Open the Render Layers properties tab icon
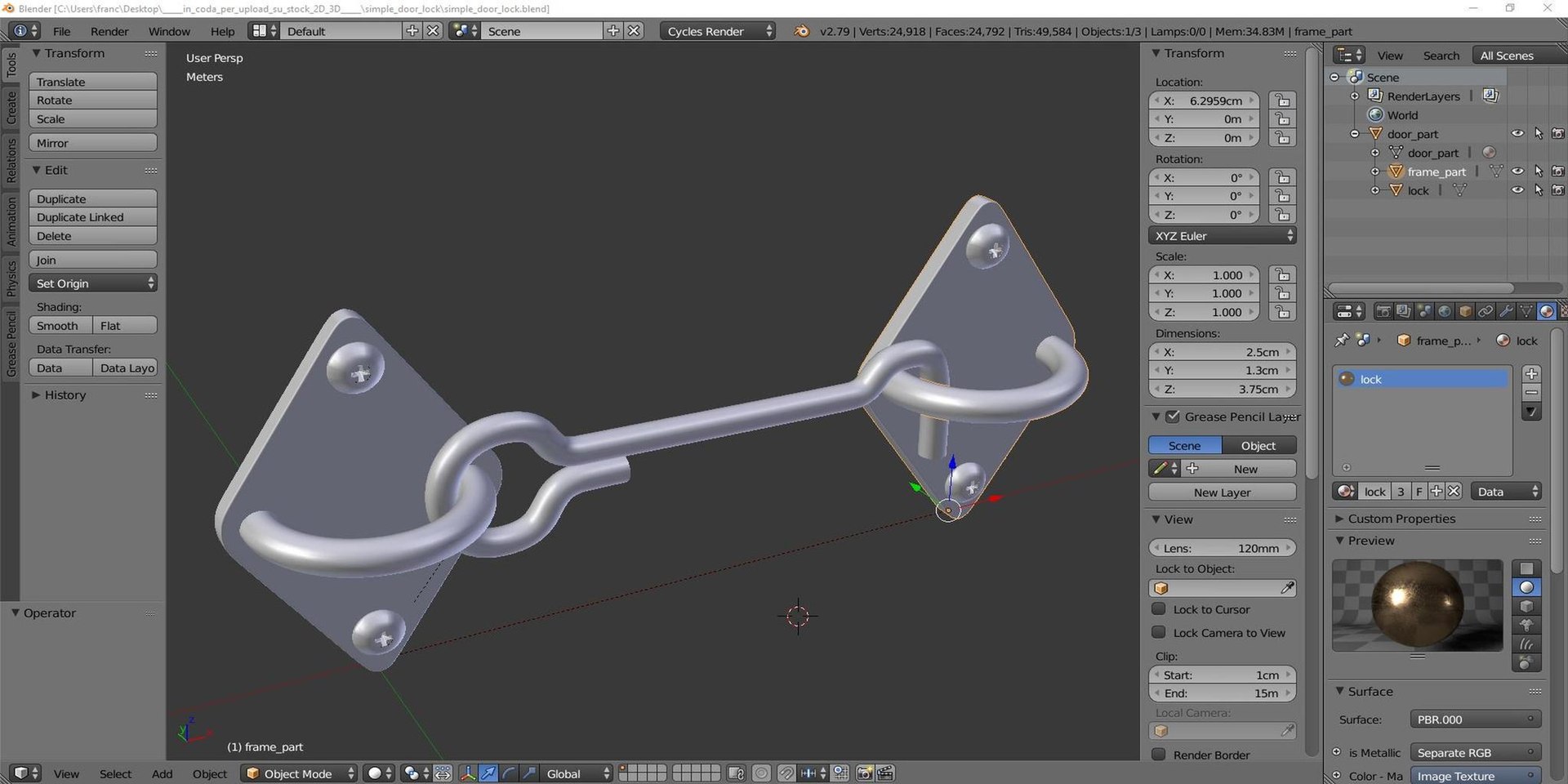 click(1404, 311)
